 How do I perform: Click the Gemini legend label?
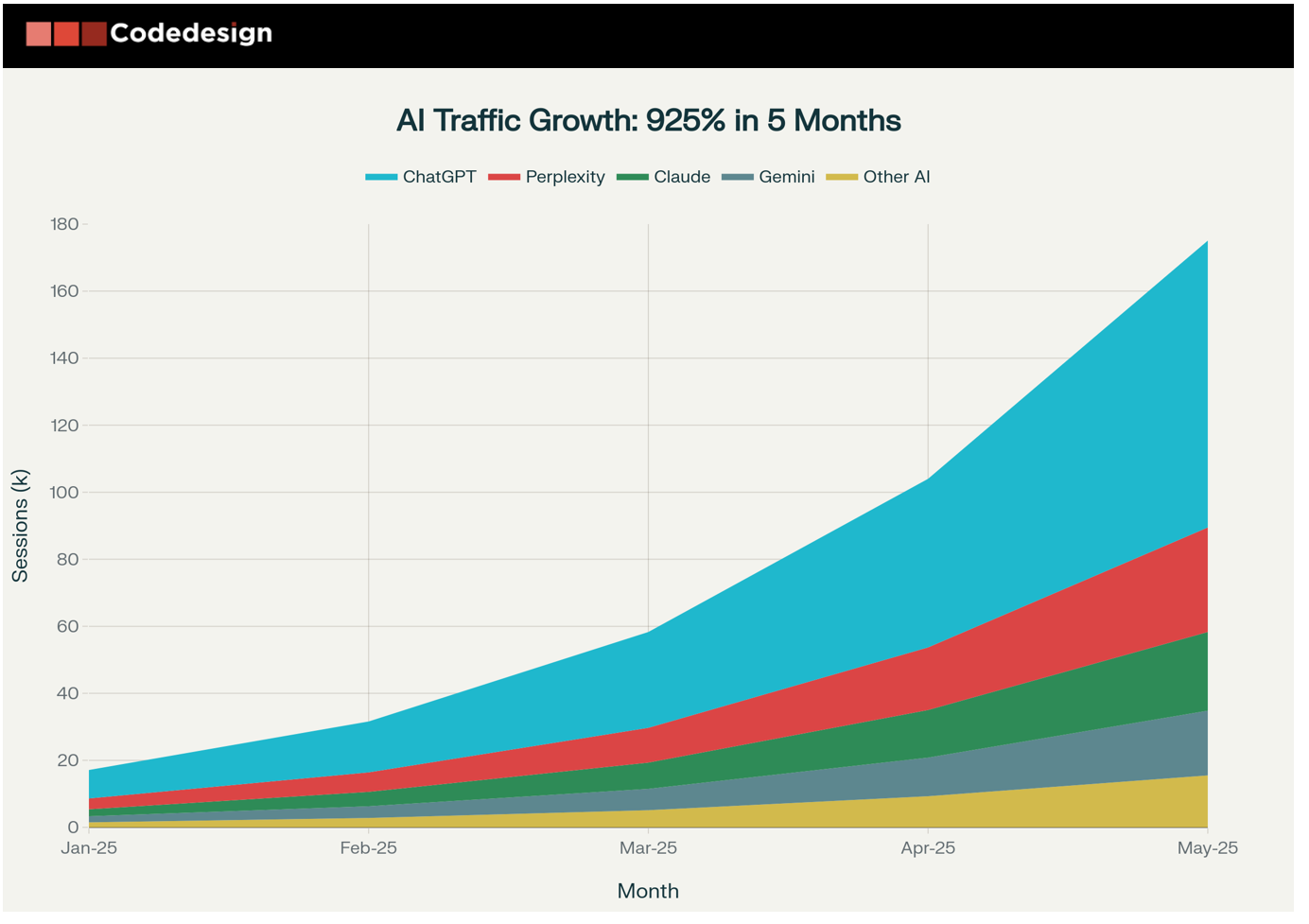click(x=786, y=178)
